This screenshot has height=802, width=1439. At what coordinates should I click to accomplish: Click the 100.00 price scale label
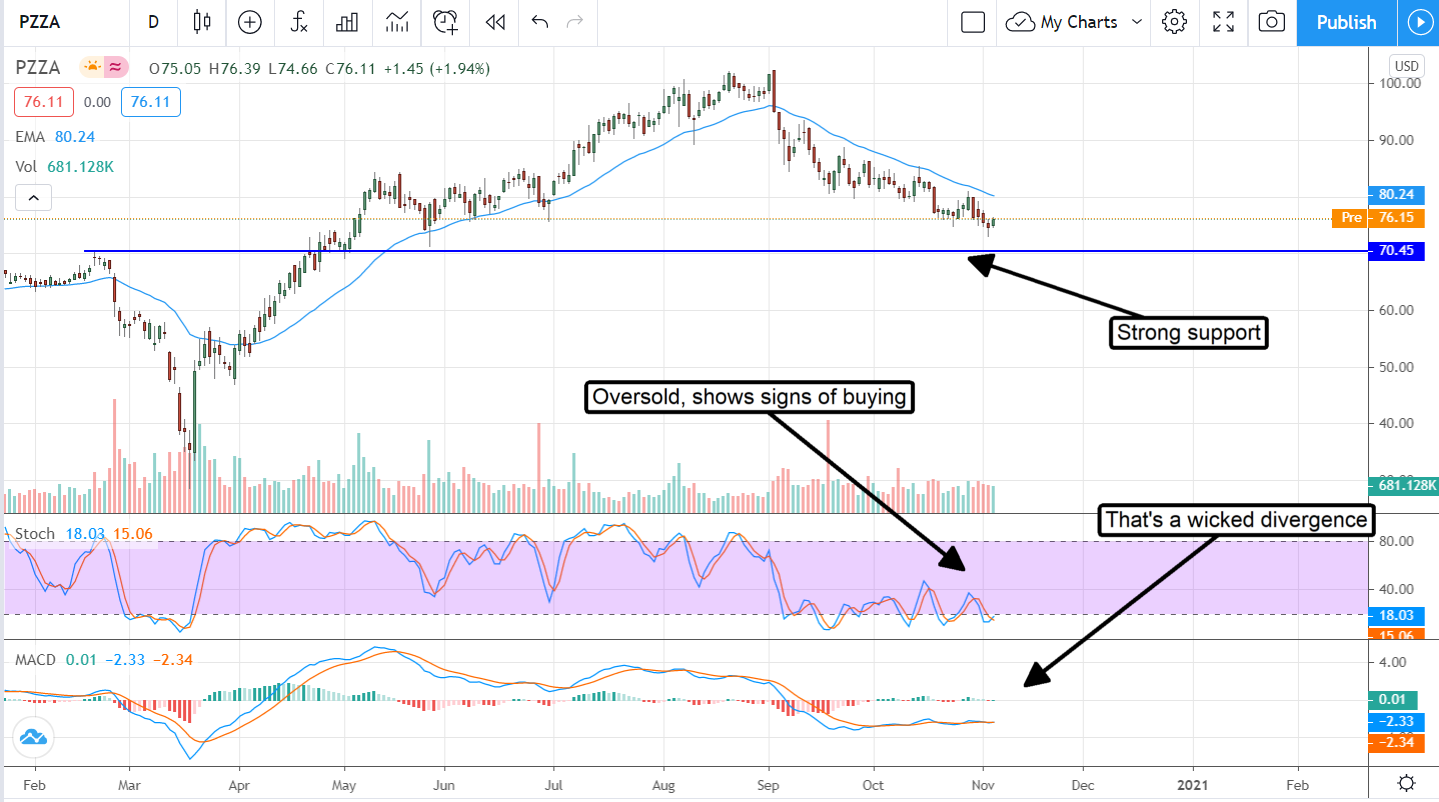point(1399,83)
